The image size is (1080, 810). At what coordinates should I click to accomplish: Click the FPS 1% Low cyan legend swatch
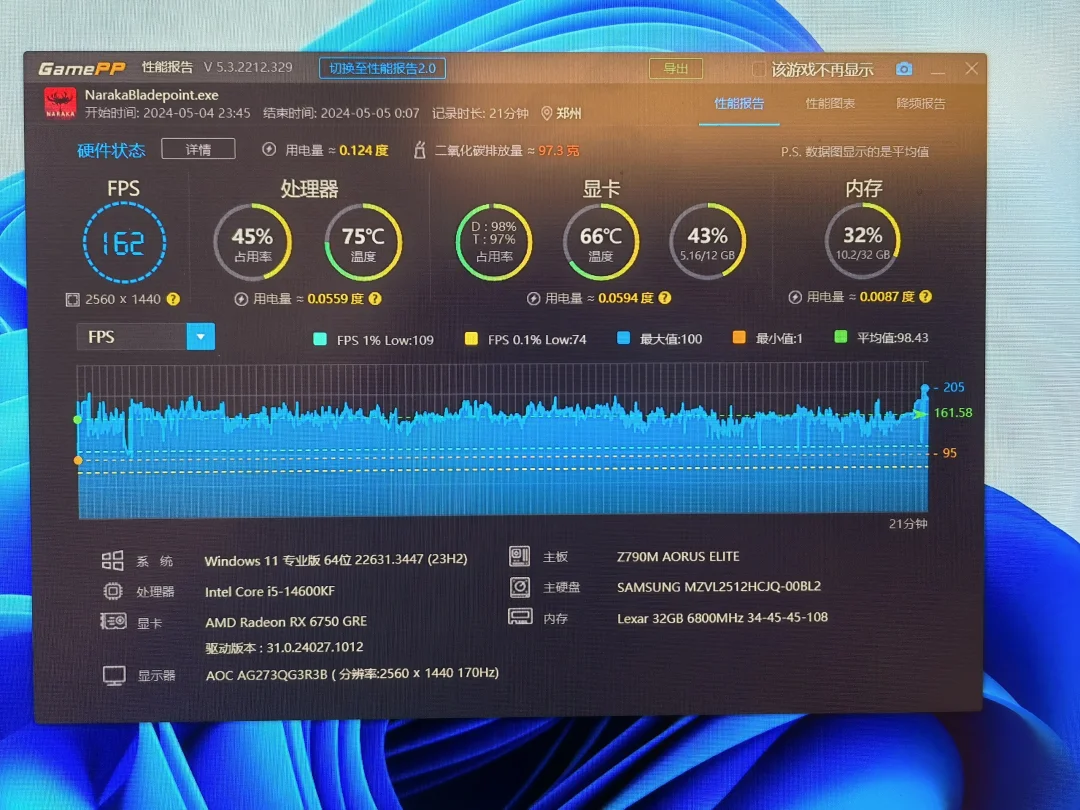(x=320, y=339)
